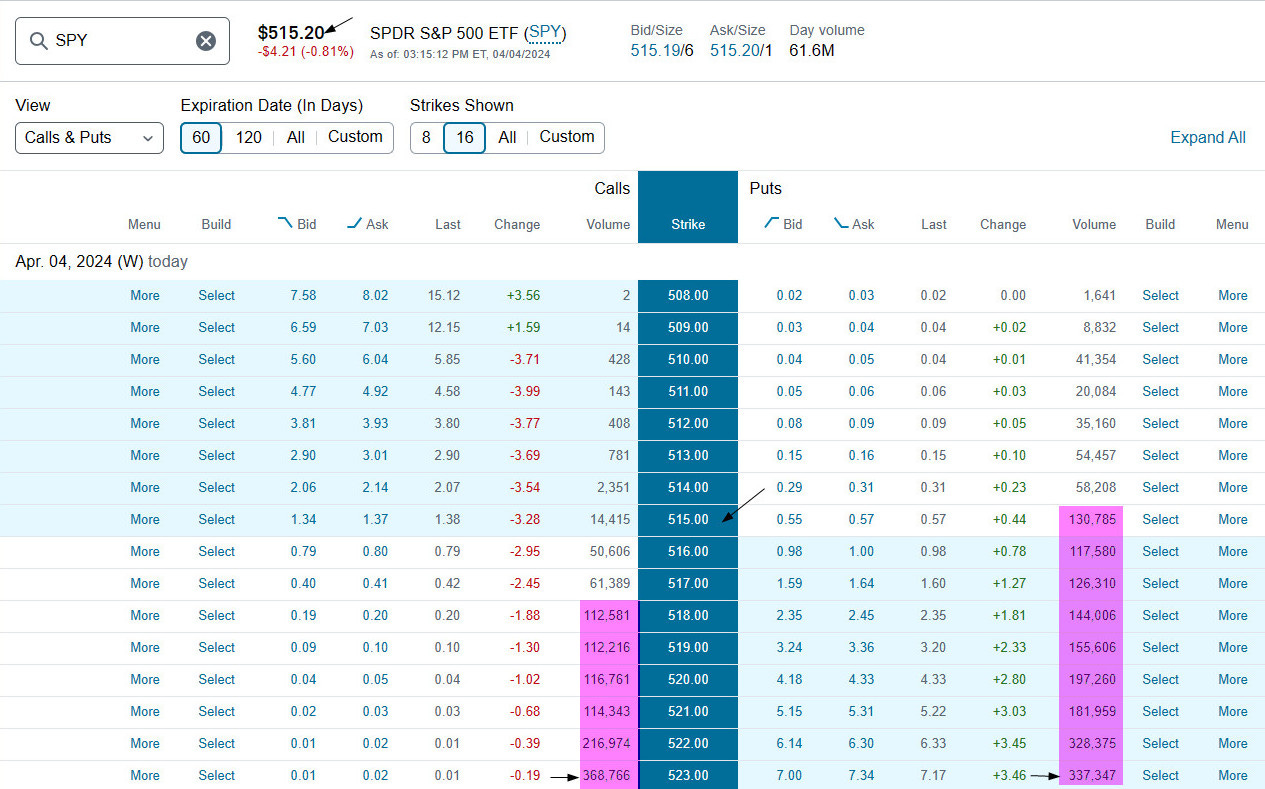This screenshot has width=1265, height=789.
Task: Click calls volume 368,766
Action: pos(608,776)
